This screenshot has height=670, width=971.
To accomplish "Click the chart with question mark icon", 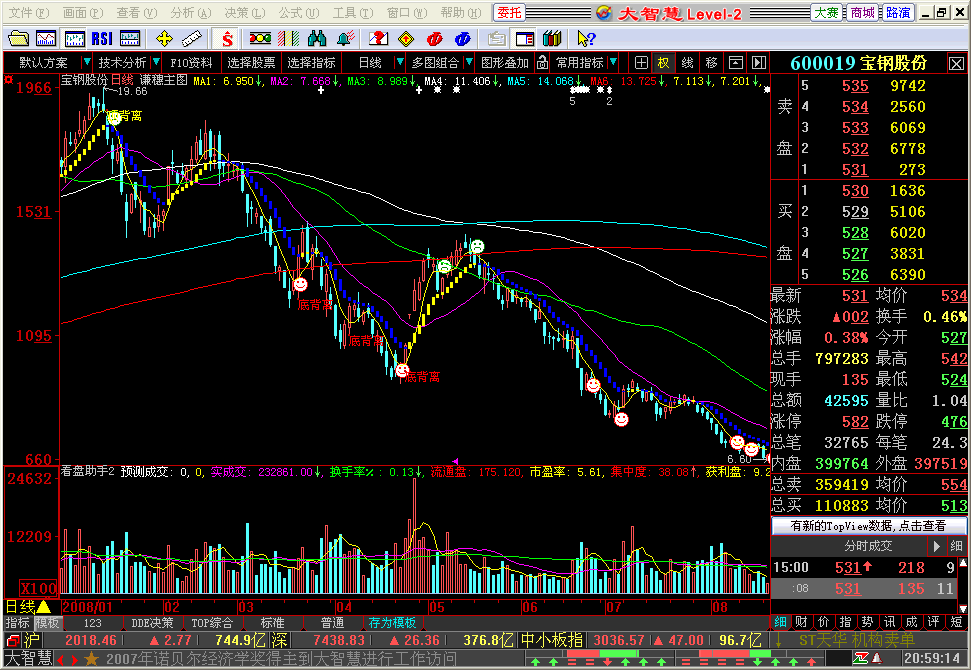I will click(x=378, y=39).
